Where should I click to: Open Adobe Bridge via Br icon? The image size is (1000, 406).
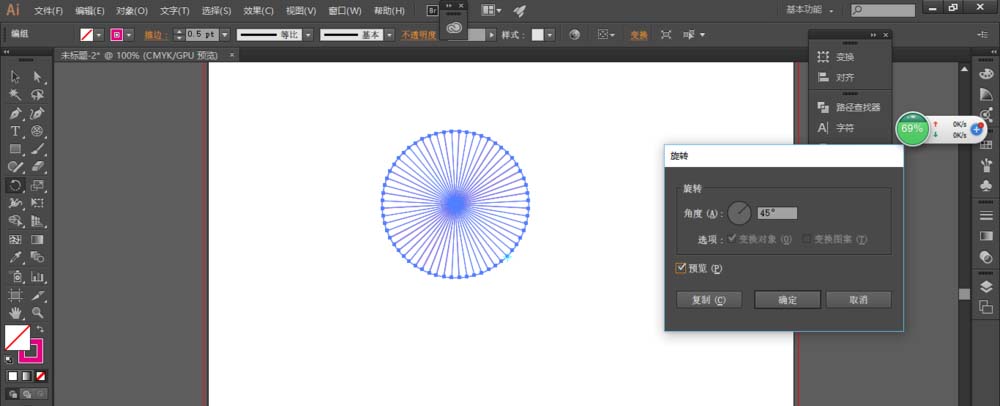[x=432, y=10]
